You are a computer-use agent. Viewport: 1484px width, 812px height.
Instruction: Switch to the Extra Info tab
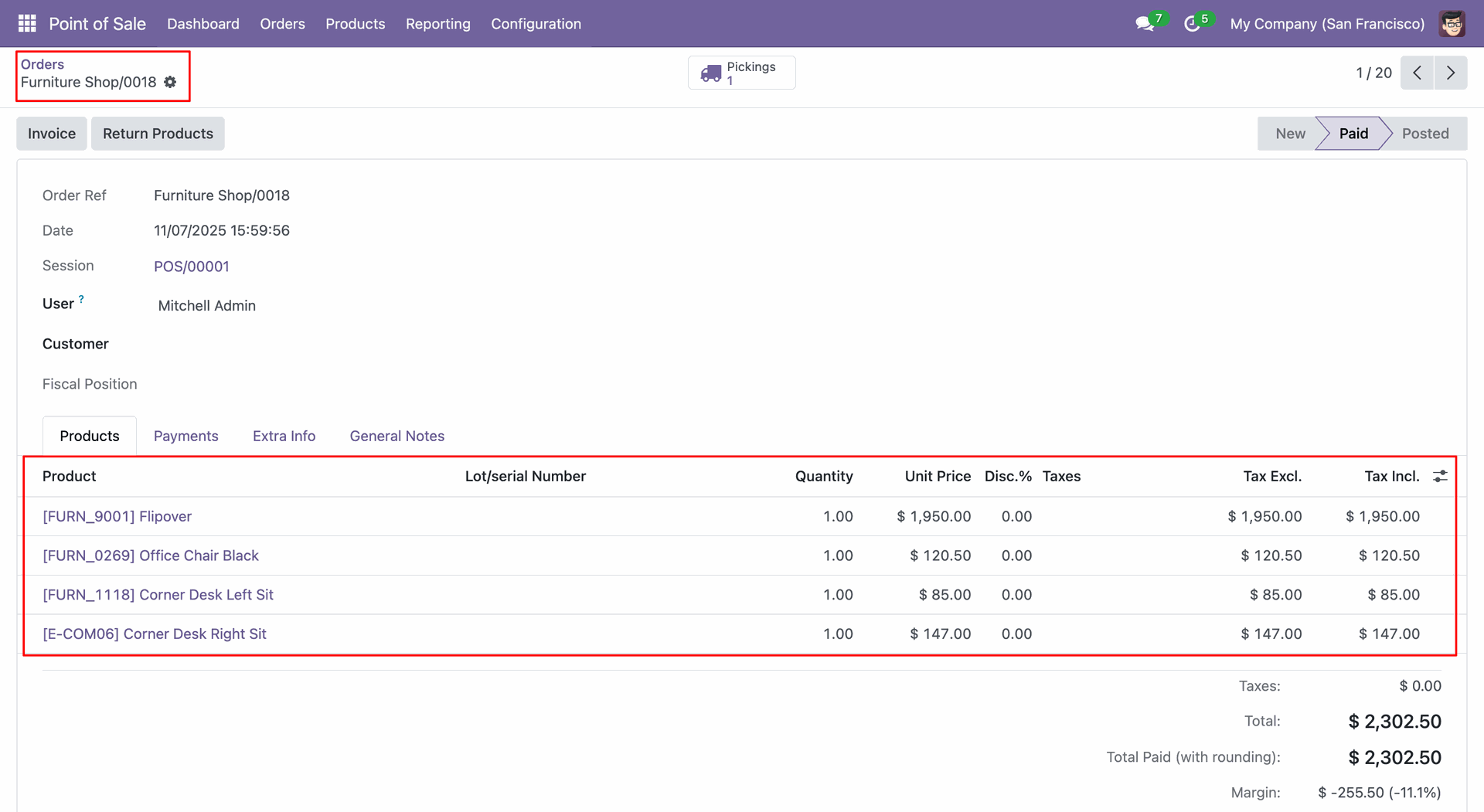284,436
